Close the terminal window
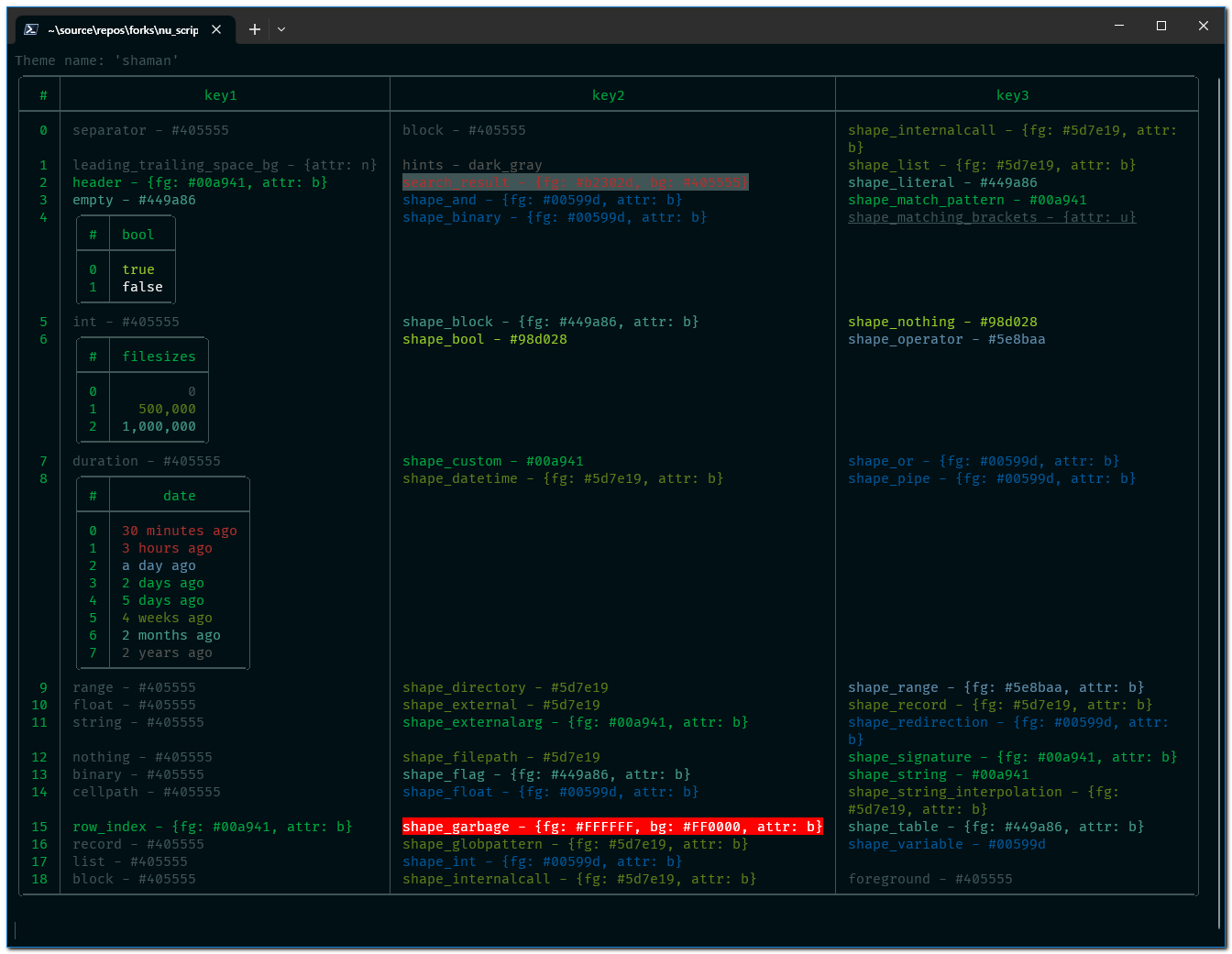The image size is (1232, 954). [1204, 26]
